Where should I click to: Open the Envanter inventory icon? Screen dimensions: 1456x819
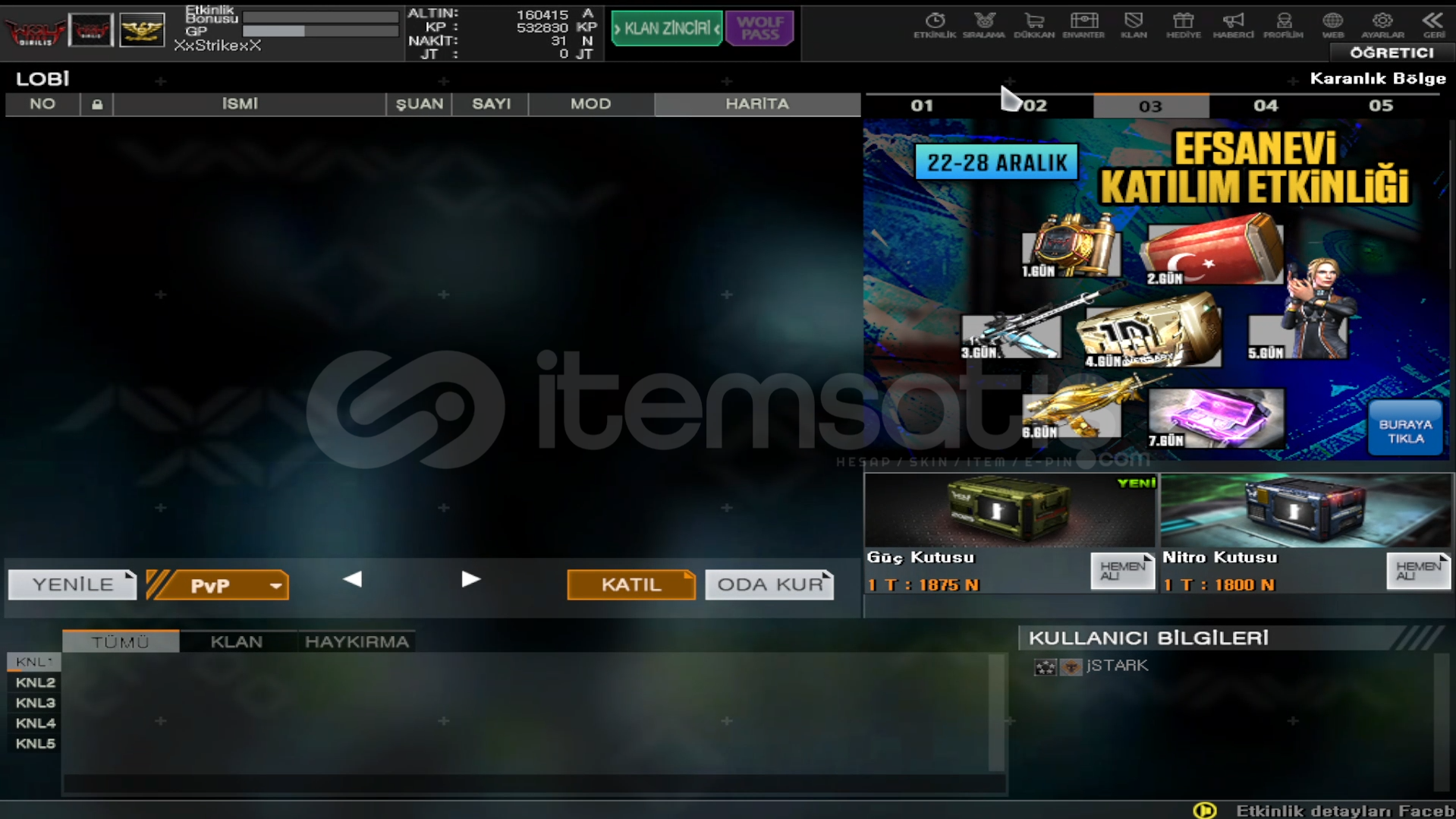click(x=1083, y=25)
